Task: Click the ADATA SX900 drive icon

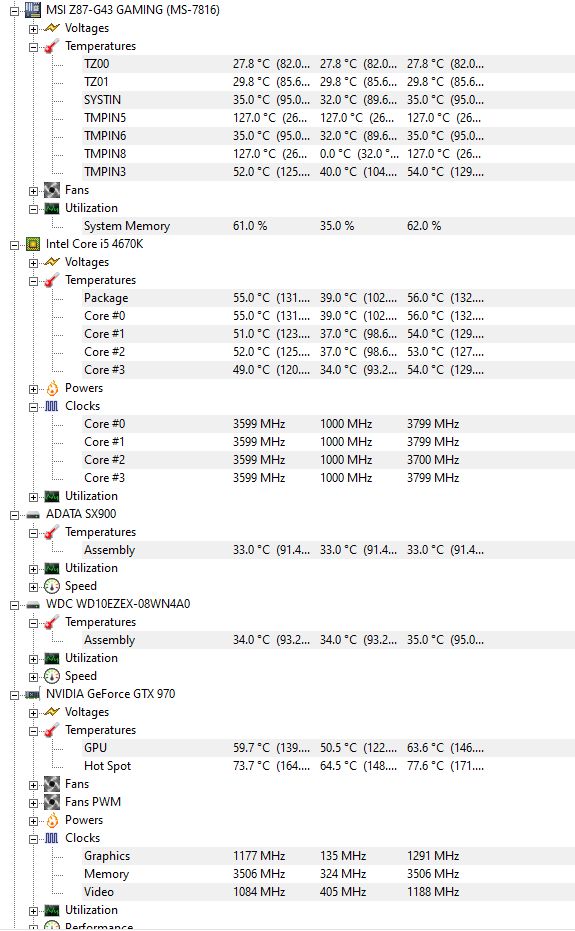Action: point(33,515)
